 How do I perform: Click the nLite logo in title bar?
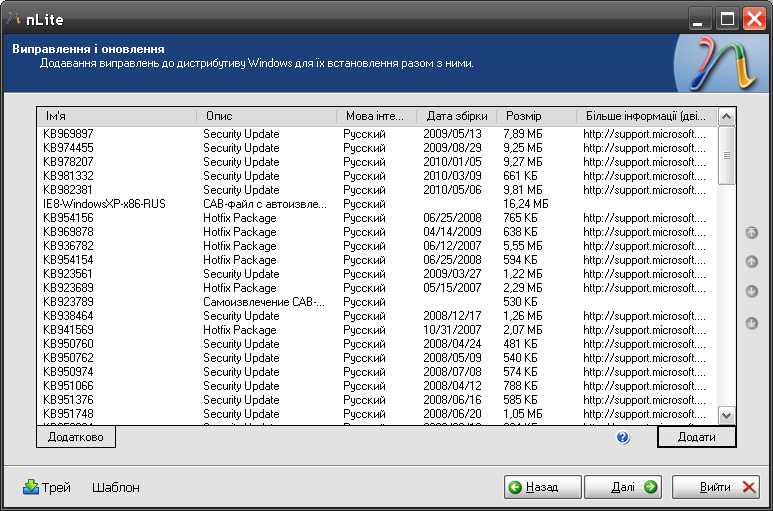[x=13, y=19]
